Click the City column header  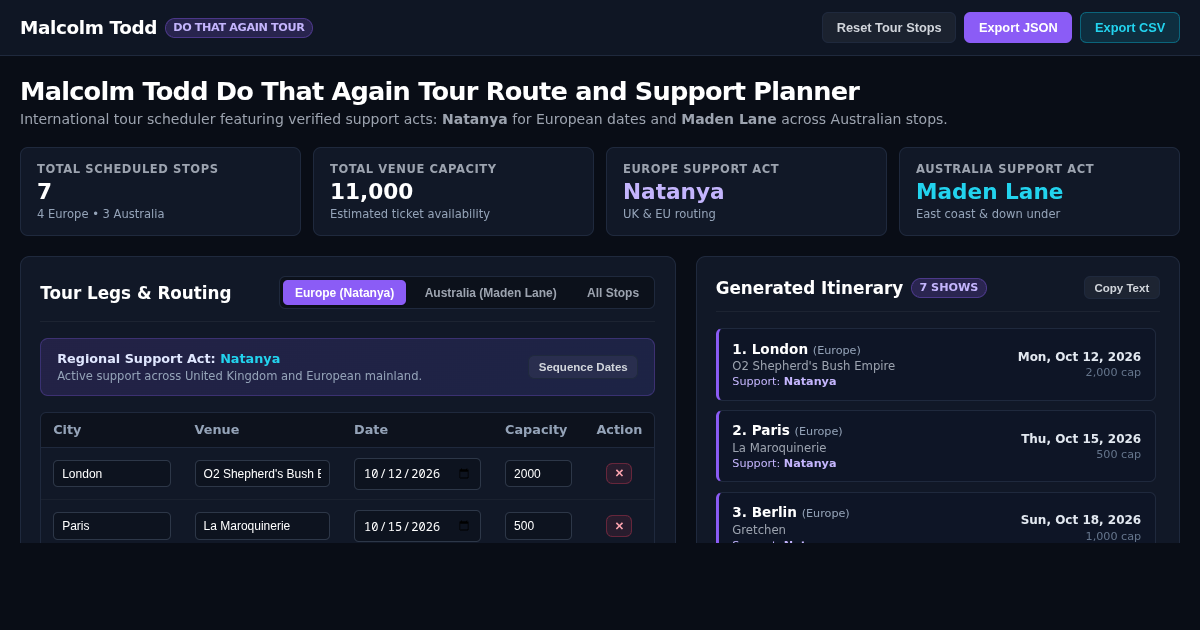pos(67,430)
